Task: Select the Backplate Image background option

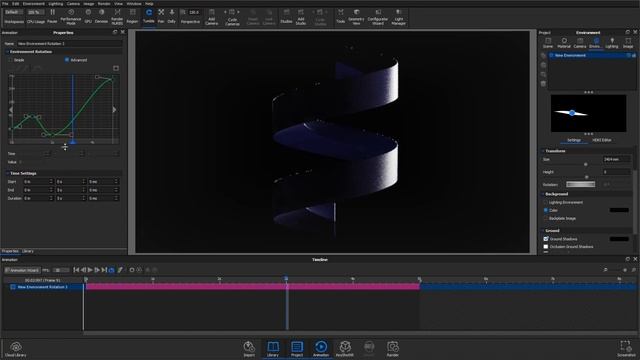Action: point(546,218)
